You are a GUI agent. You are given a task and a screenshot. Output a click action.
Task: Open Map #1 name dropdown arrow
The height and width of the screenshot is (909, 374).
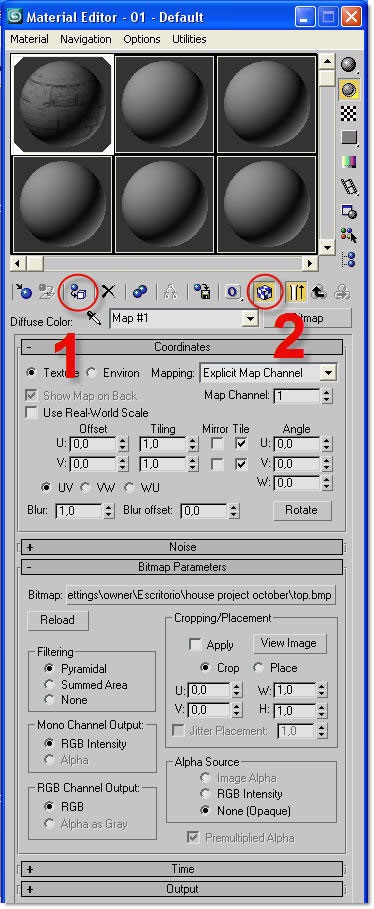(x=250, y=318)
